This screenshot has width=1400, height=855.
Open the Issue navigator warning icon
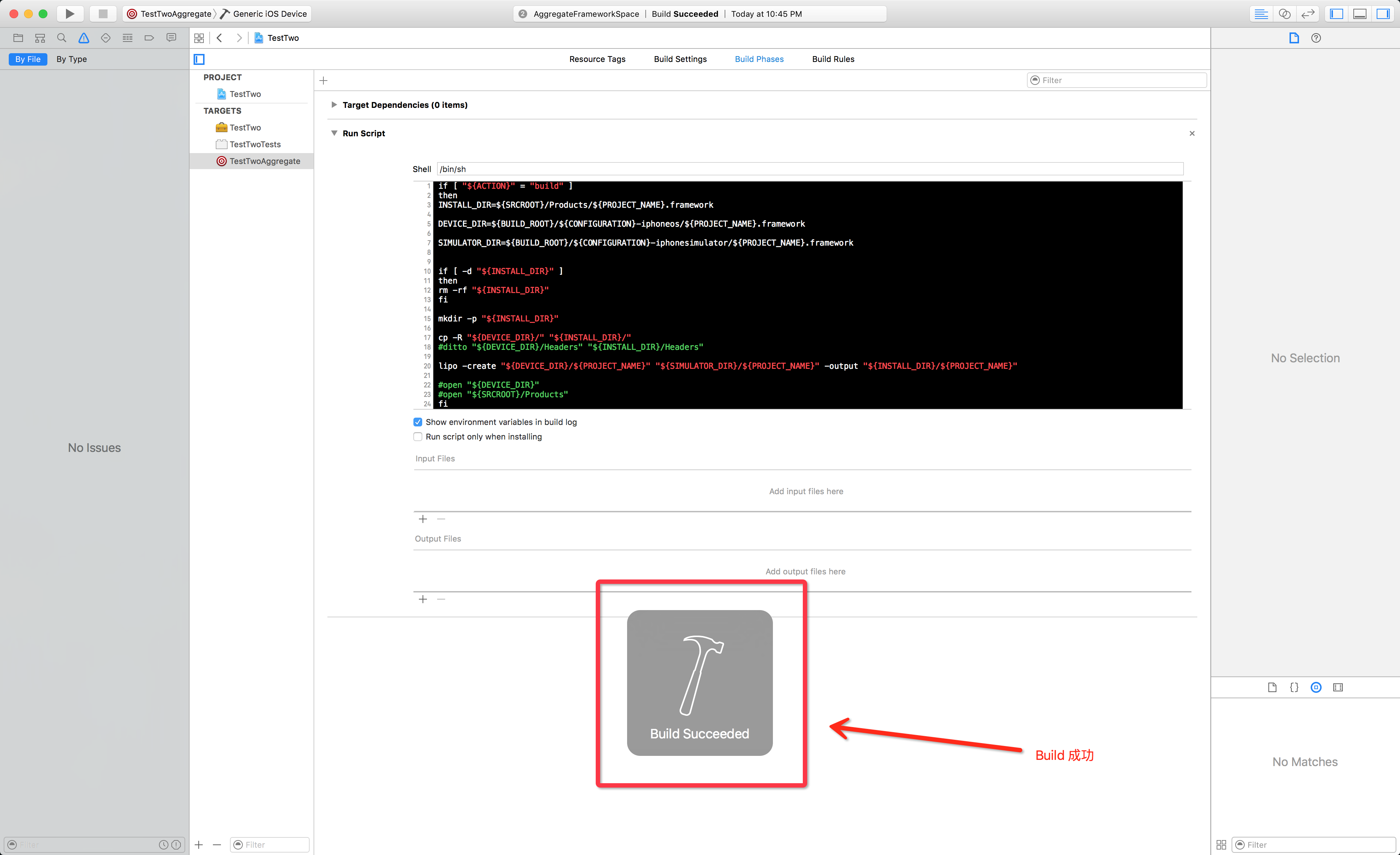(x=83, y=38)
